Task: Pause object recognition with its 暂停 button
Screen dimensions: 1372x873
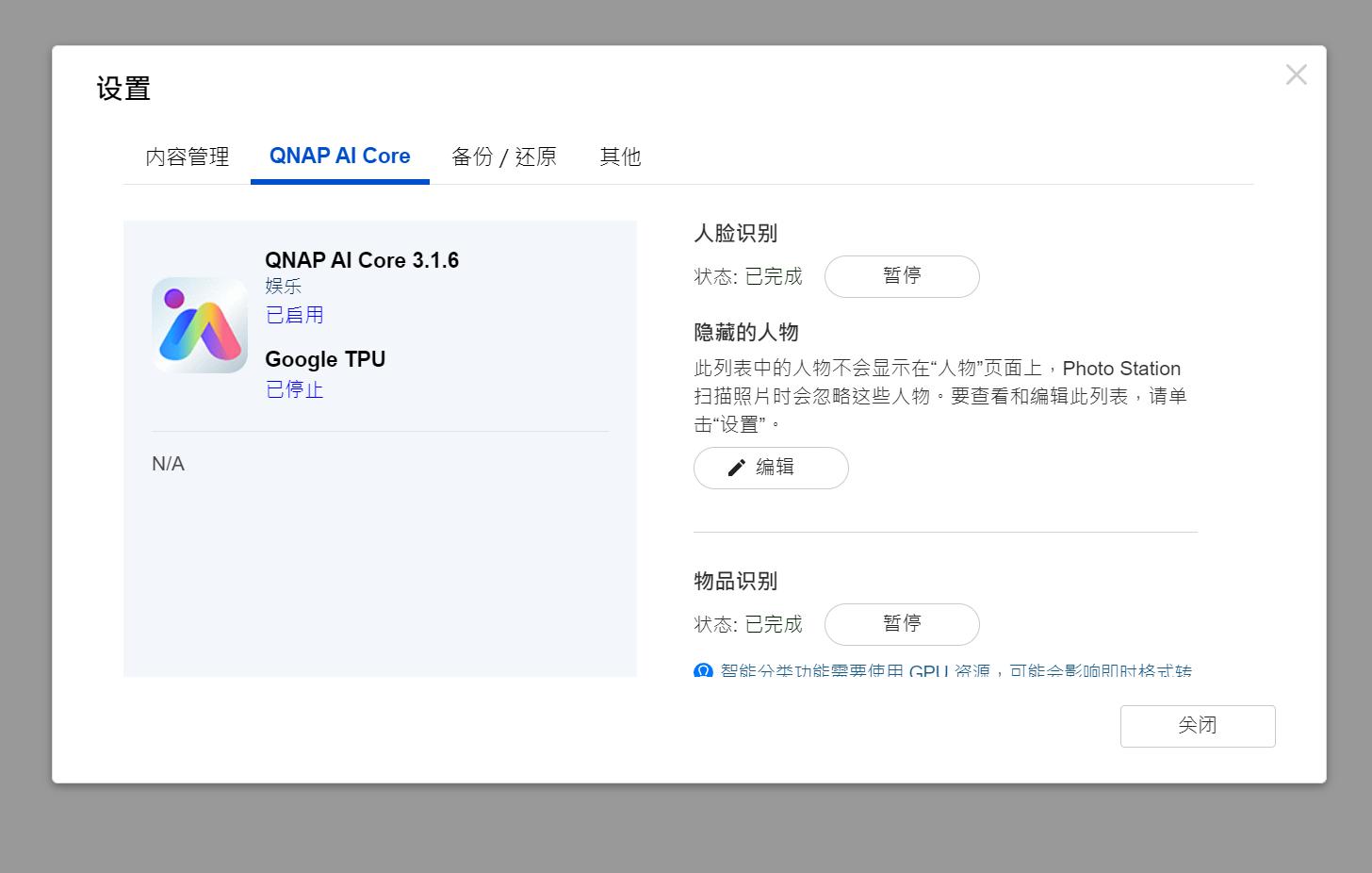Action: (902, 624)
